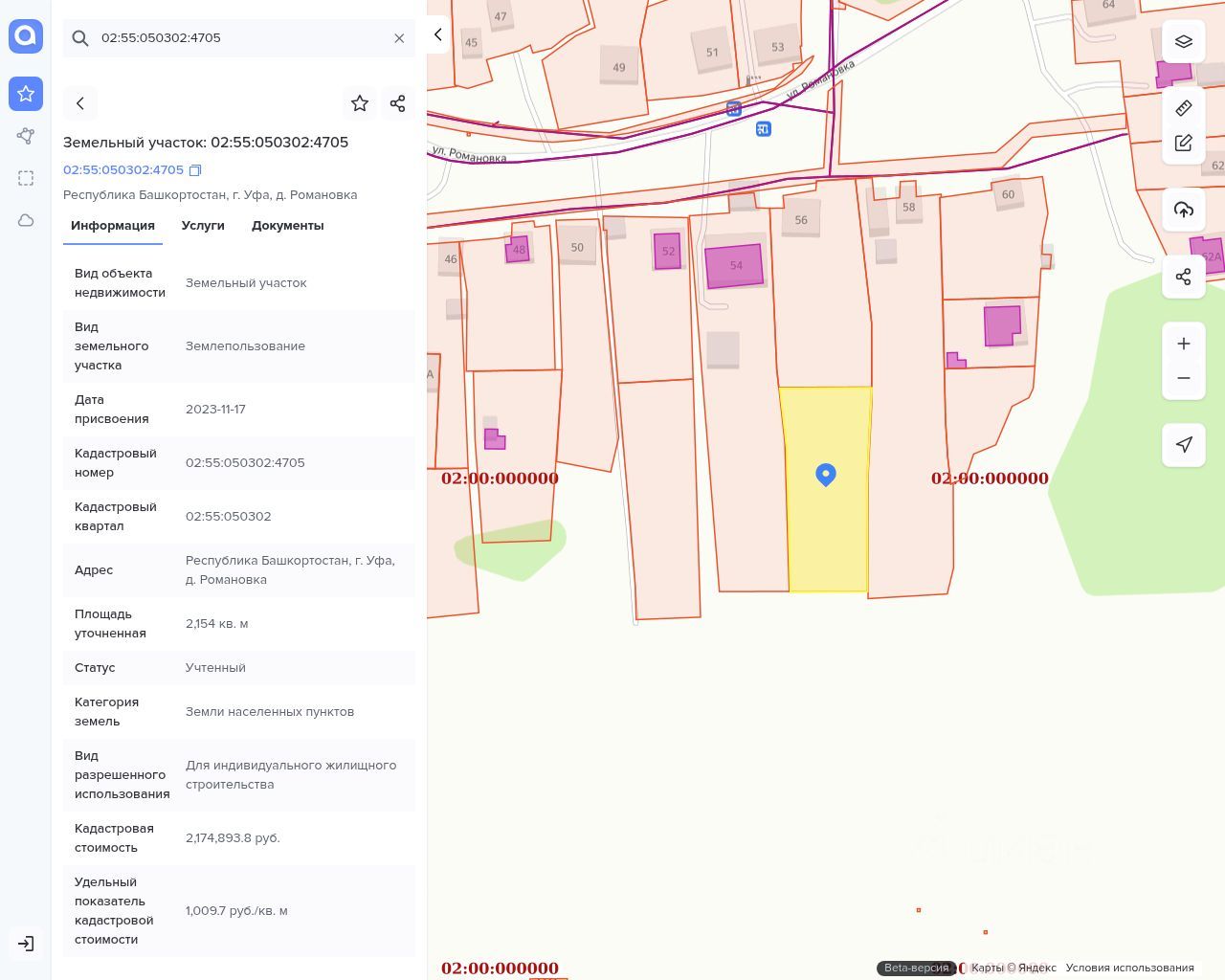This screenshot has height=980, width=1225.
Task: Click the login/exit icon at sidebar bottom
Action: click(x=26, y=944)
